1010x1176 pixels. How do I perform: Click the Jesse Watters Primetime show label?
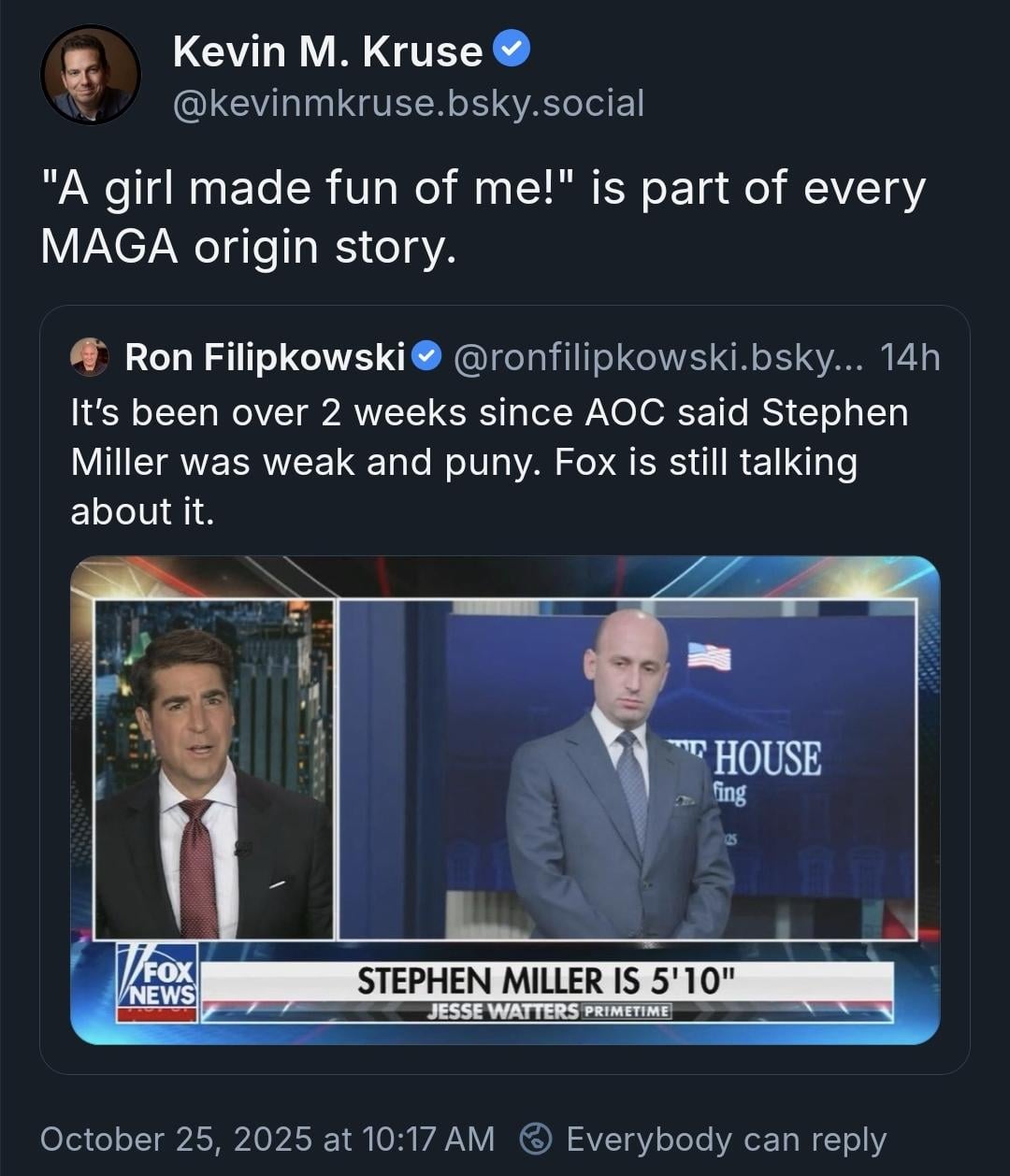coord(548,1011)
